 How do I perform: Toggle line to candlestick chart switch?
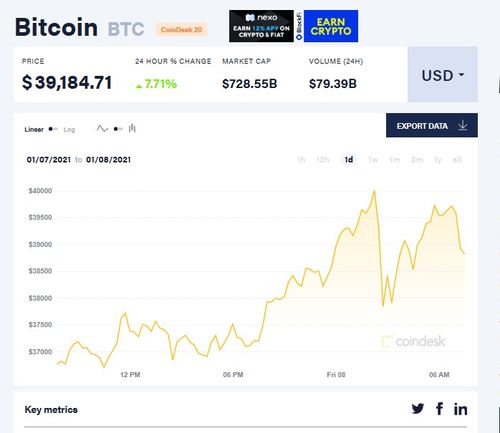tap(118, 129)
